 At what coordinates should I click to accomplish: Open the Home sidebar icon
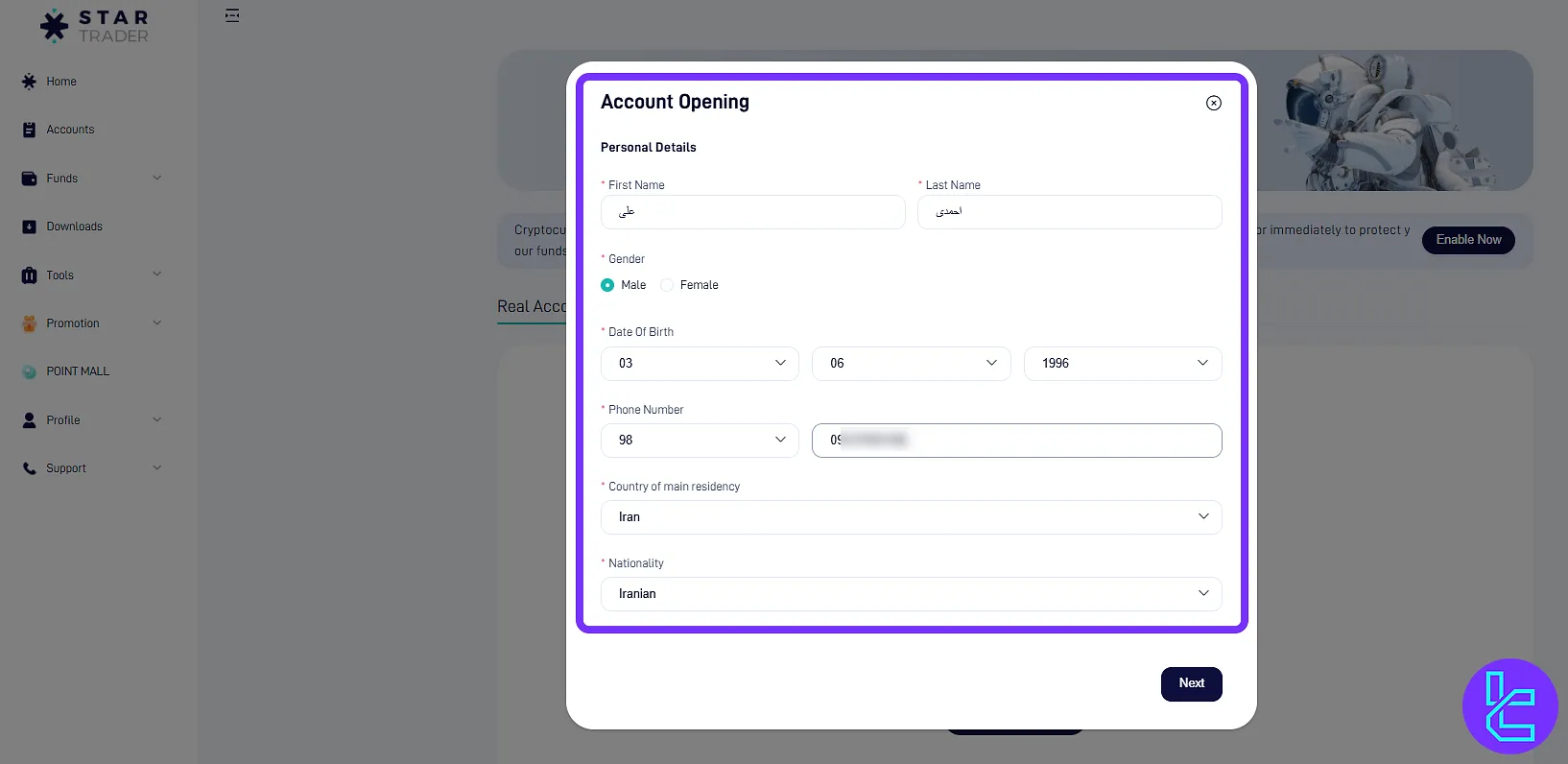point(29,82)
